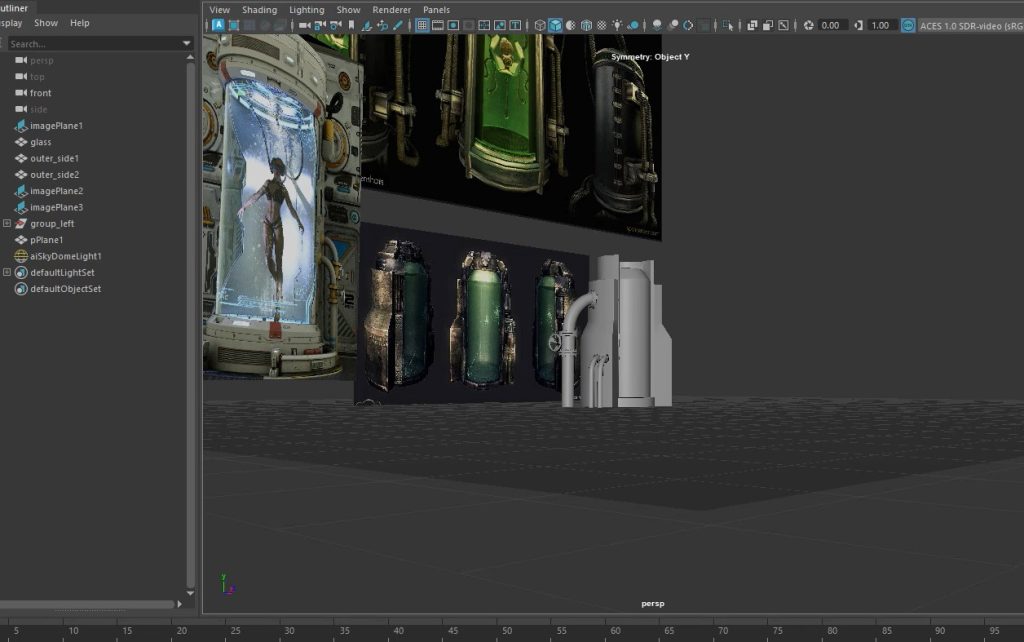This screenshot has height=642, width=1024.
Task: Open the ACES 1.0 SDR-video view transform dropdown
Action: [970, 25]
